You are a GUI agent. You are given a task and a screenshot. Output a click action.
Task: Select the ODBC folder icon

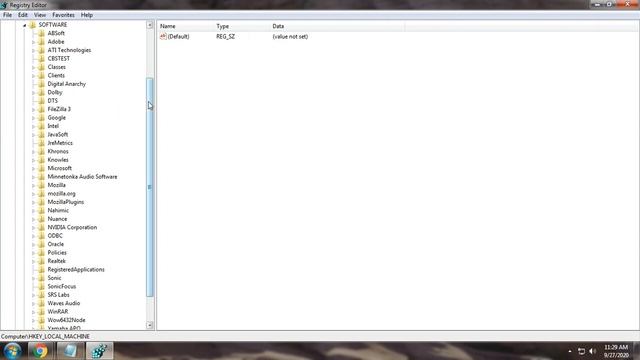(41, 236)
